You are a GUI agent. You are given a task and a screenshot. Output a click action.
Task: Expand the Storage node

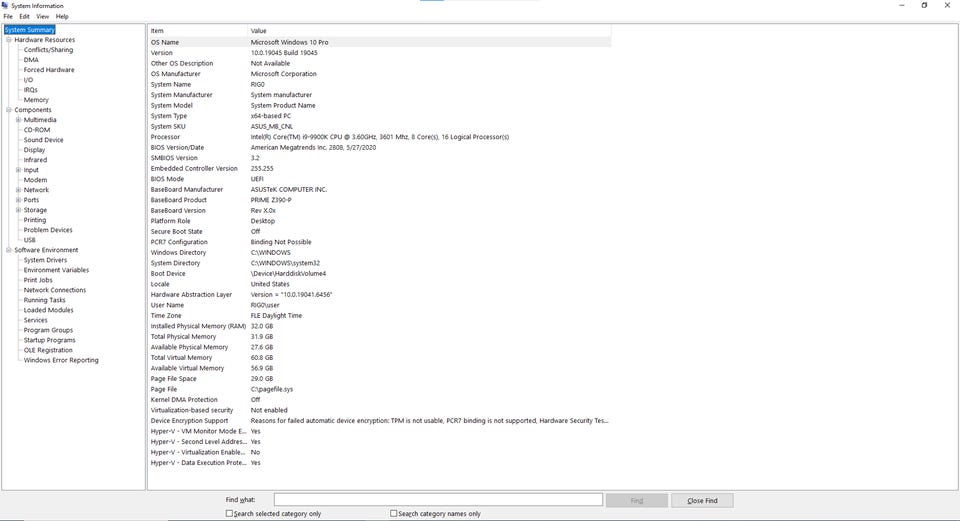click(x=18, y=210)
